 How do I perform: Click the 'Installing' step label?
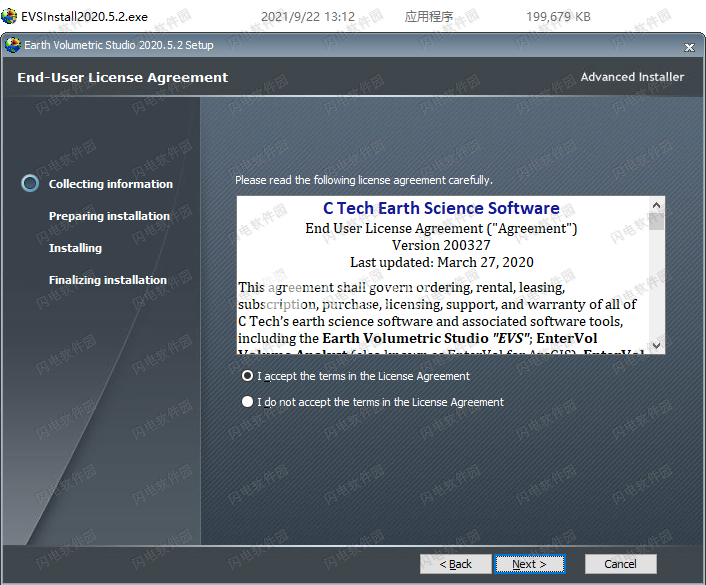75,248
